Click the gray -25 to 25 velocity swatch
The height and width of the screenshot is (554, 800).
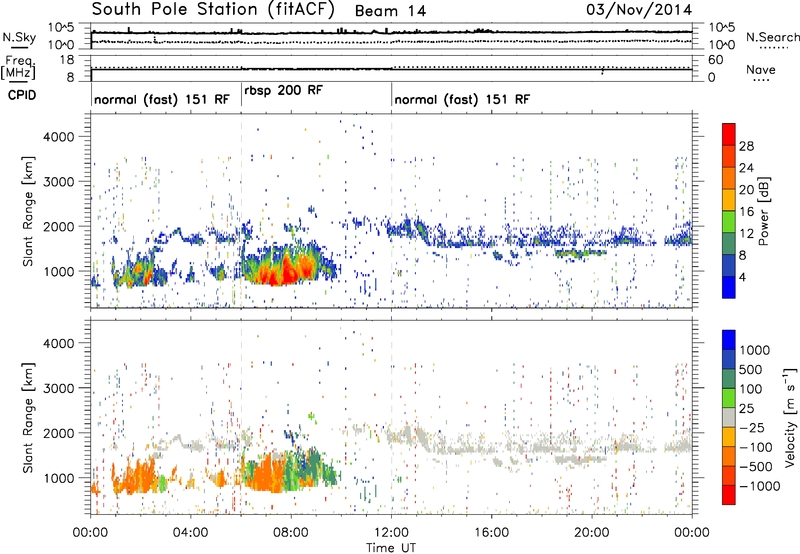729,418
